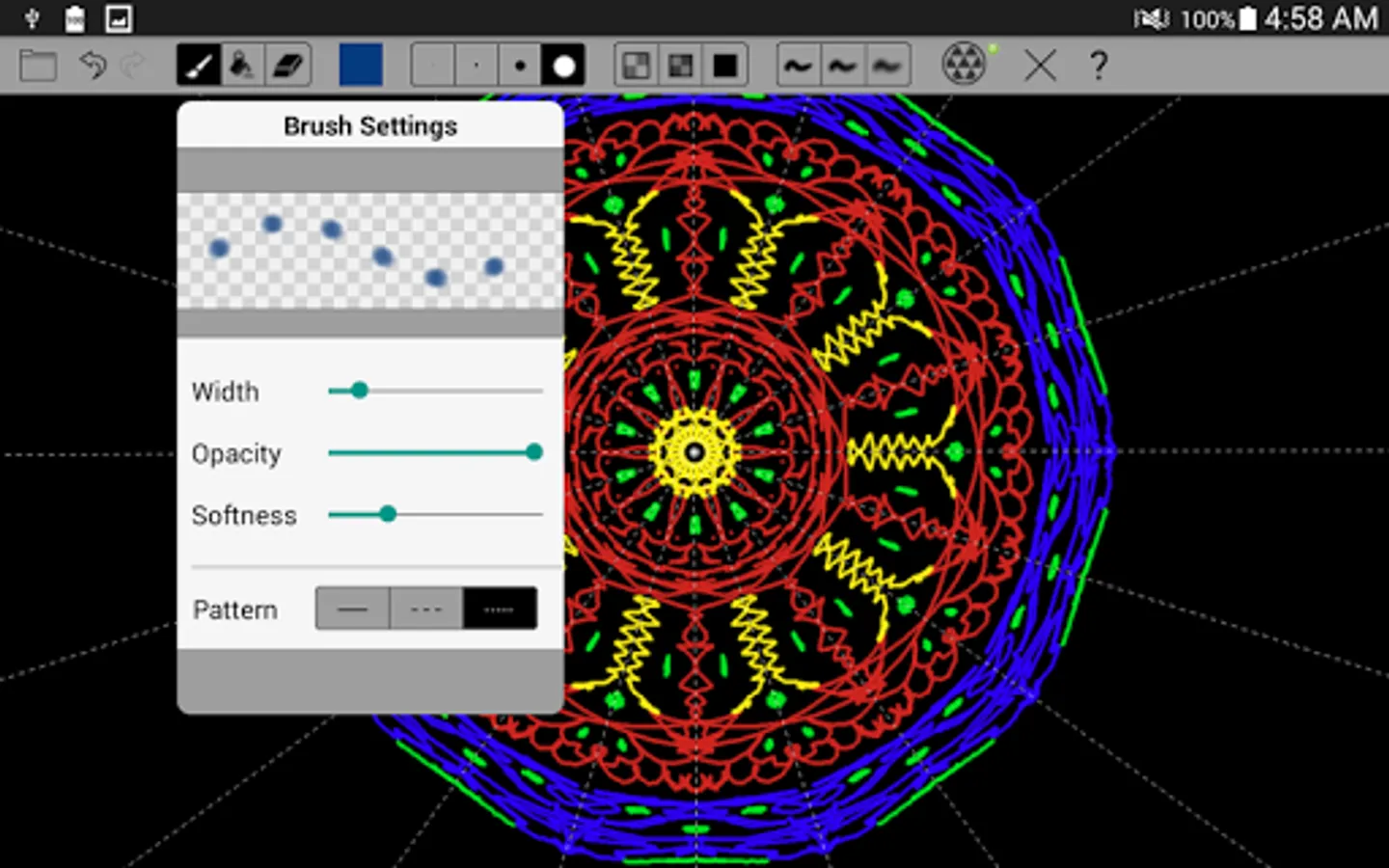
Task: Pick the medium stroke softness preset
Action: pos(843,66)
